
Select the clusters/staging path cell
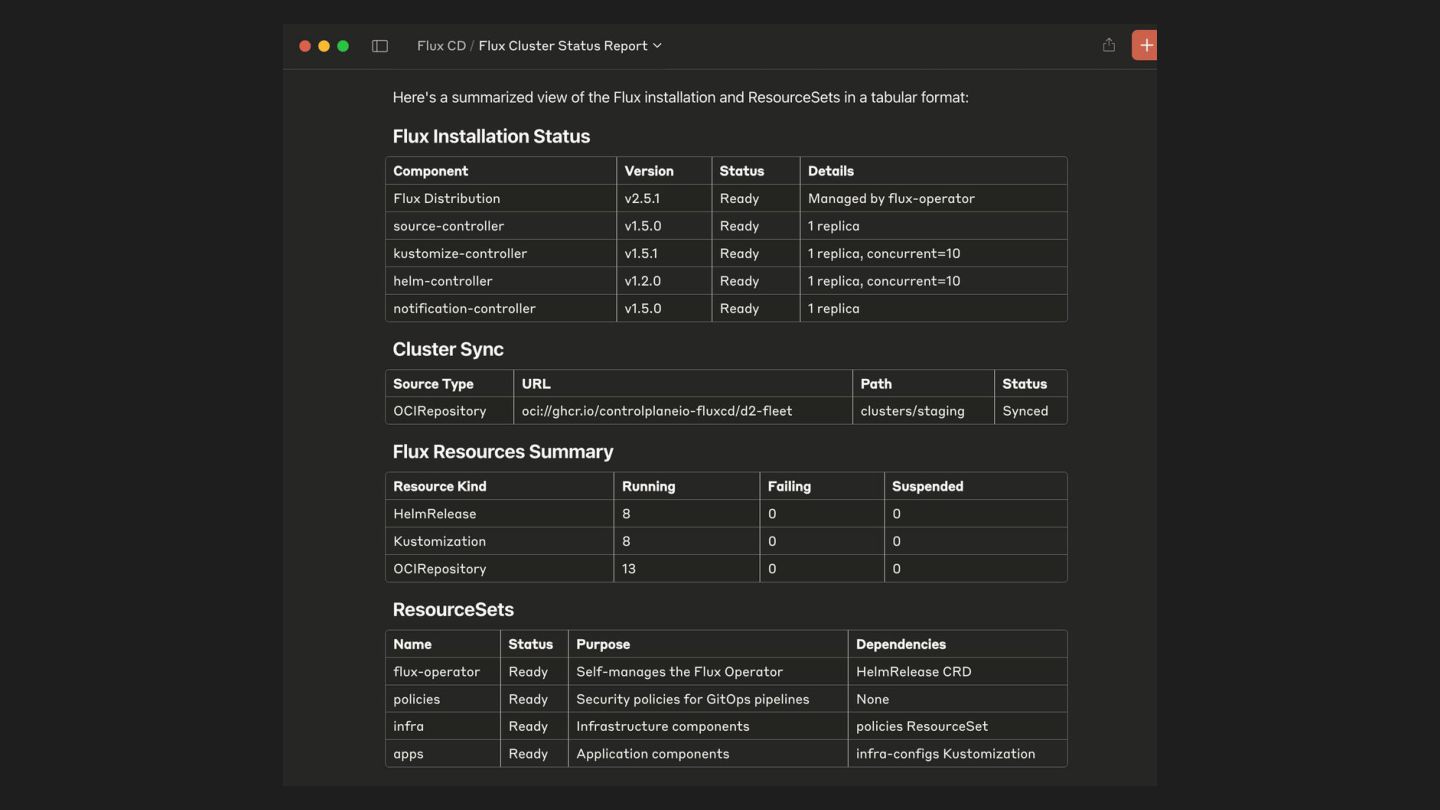click(x=912, y=411)
